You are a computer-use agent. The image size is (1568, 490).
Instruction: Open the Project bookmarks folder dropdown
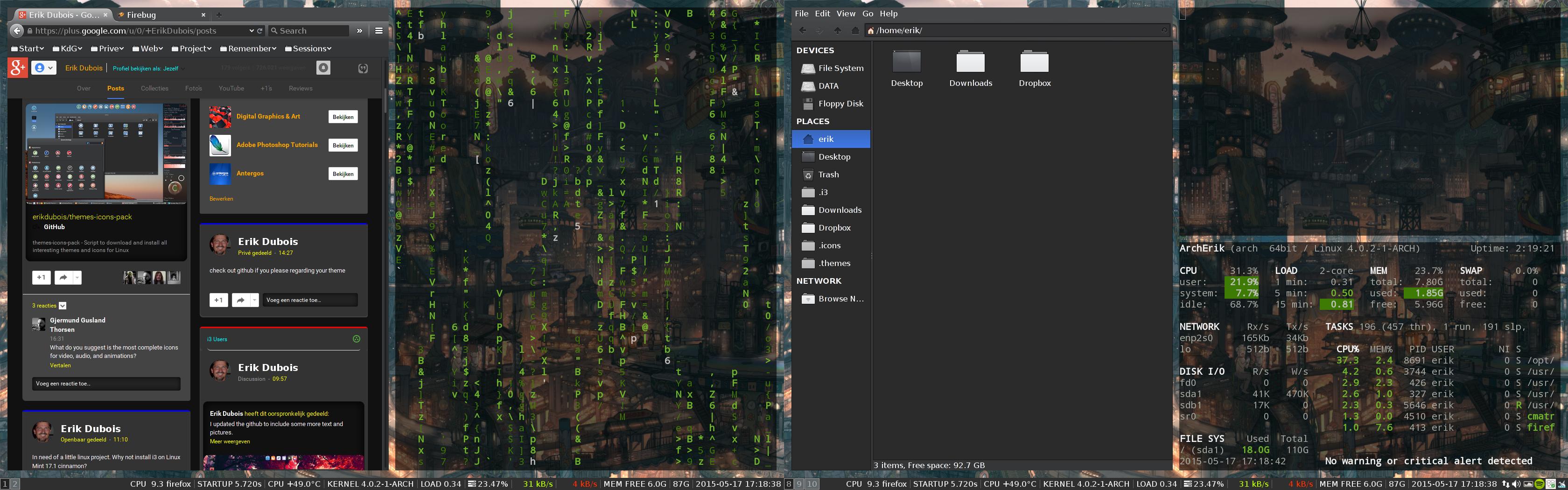[191, 49]
